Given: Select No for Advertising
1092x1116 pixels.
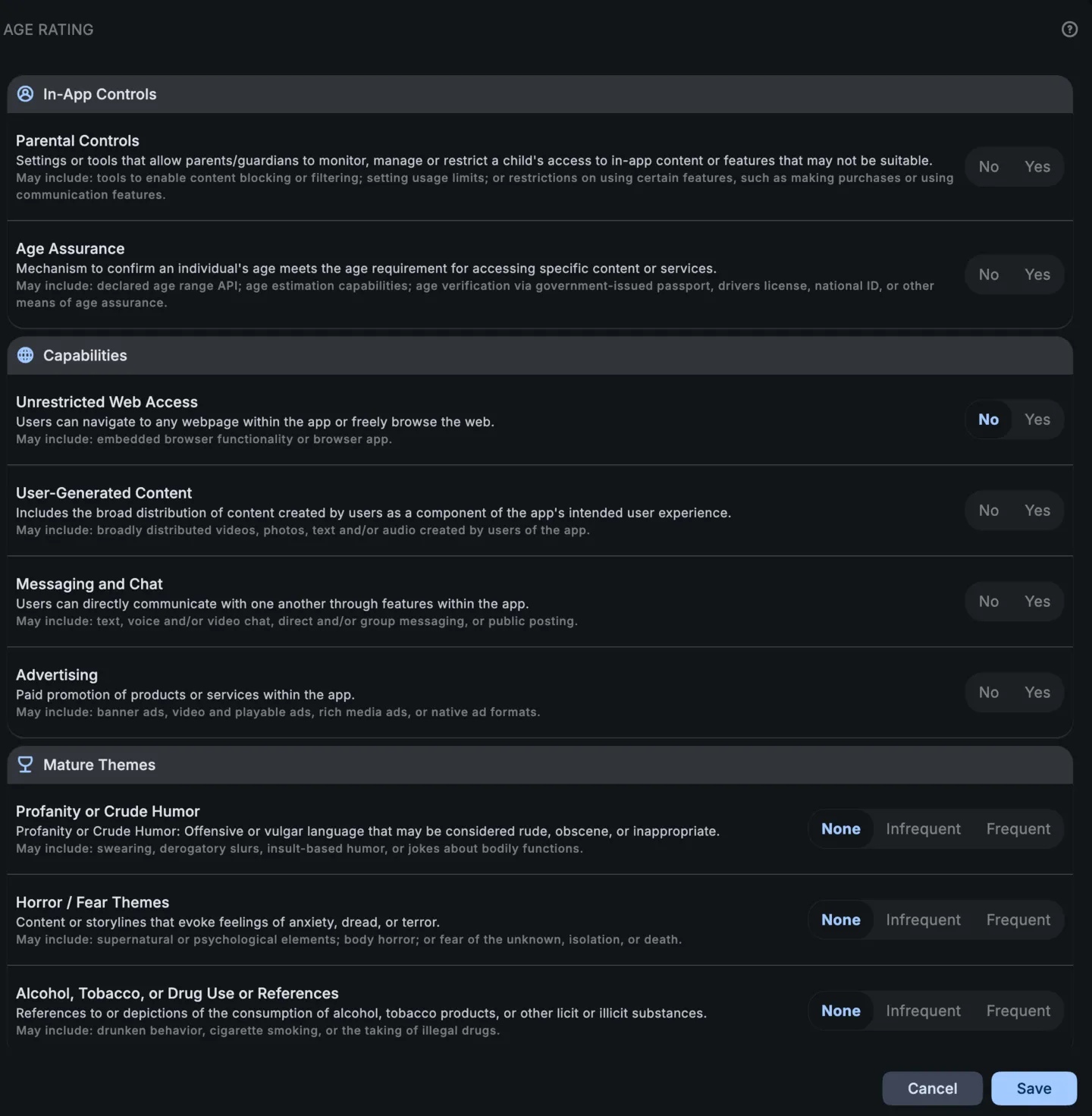Looking at the screenshot, I should (x=988, y=693).
